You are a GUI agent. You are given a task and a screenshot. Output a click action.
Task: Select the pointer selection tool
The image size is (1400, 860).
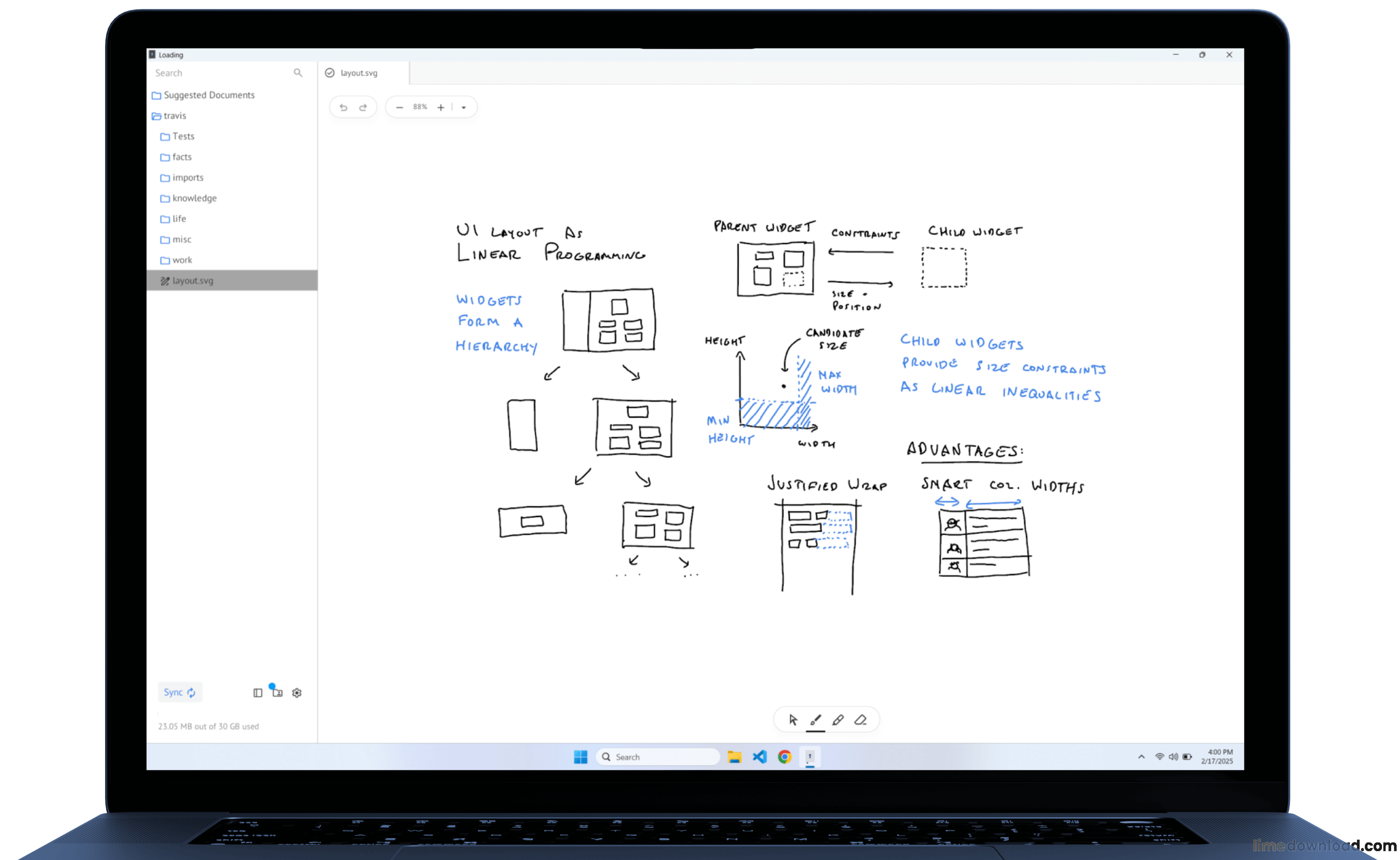tap(793, 720)
